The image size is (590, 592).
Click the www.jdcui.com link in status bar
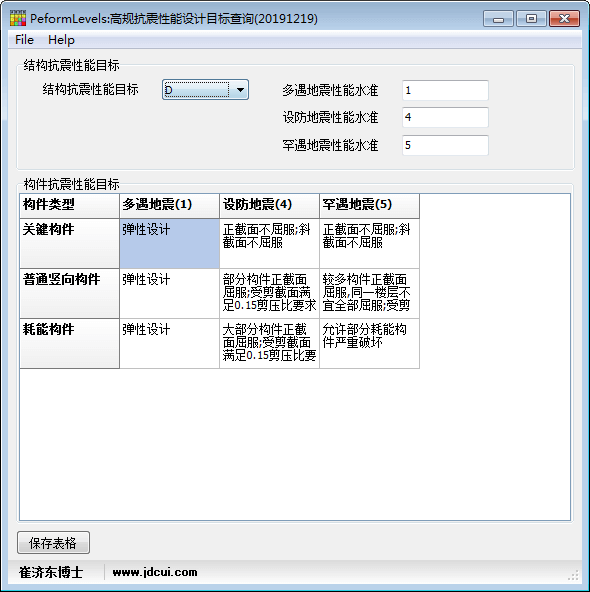click(155, 572)
